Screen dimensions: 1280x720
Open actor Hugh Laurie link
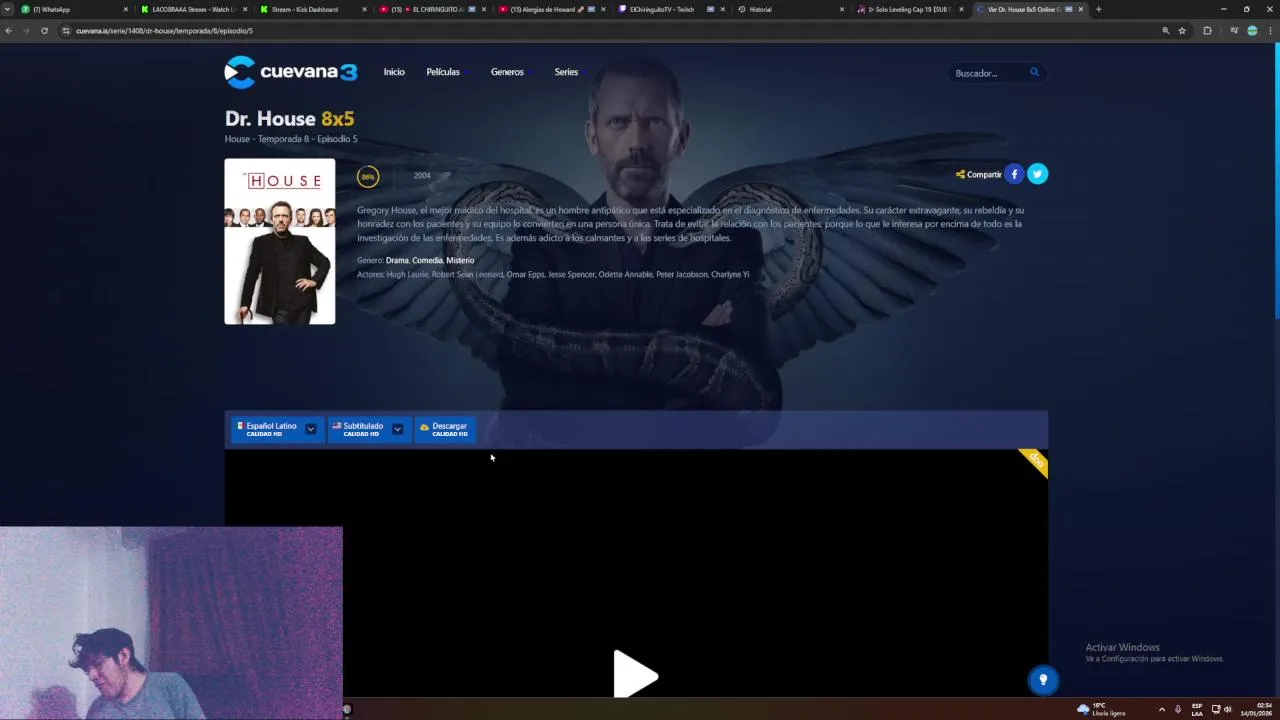407,274
